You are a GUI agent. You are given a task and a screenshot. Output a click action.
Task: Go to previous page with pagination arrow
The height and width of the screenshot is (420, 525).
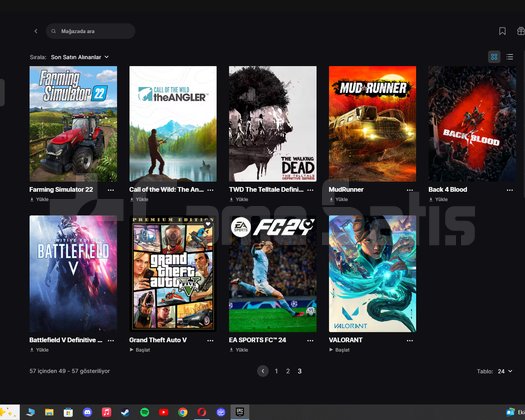click(263, 371)
